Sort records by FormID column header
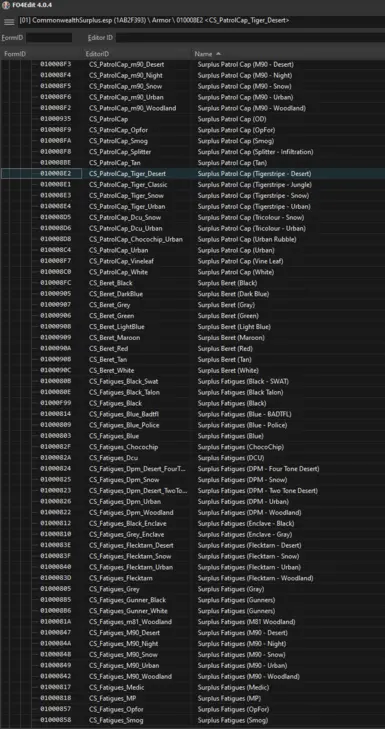Viewport: 385px width, 729px height. click(x=41, y=54)
